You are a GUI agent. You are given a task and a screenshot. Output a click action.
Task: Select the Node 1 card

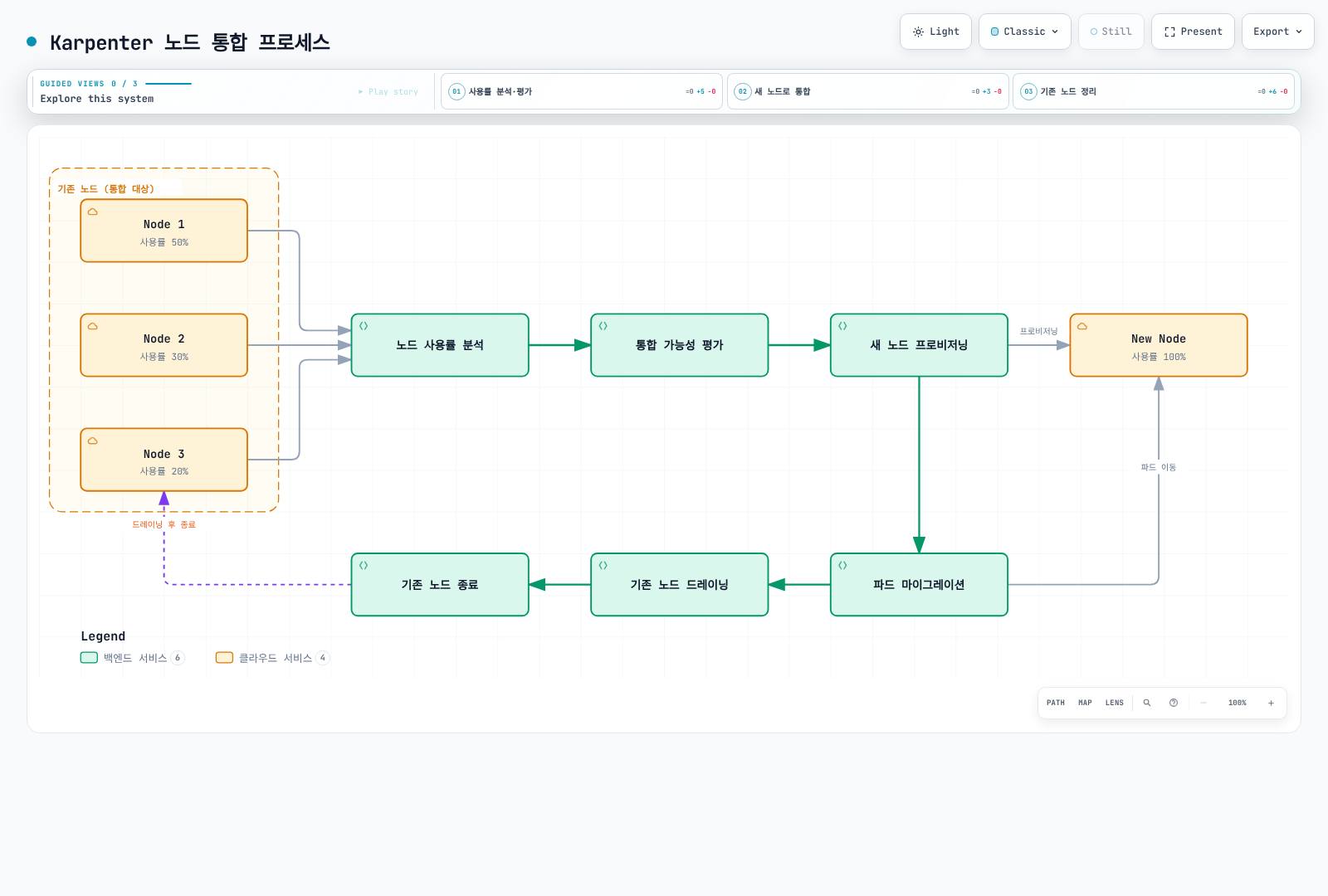tap(164, 231)
